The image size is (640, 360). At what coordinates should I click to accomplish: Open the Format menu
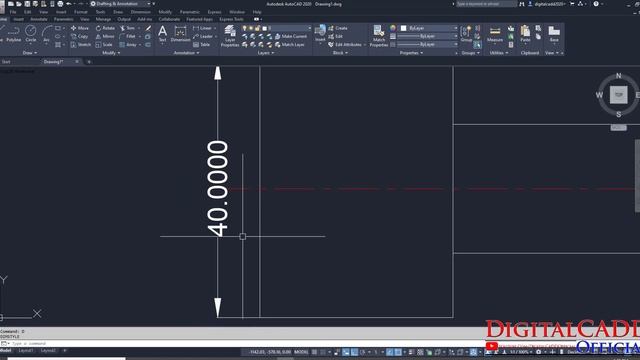pos(80,12)
